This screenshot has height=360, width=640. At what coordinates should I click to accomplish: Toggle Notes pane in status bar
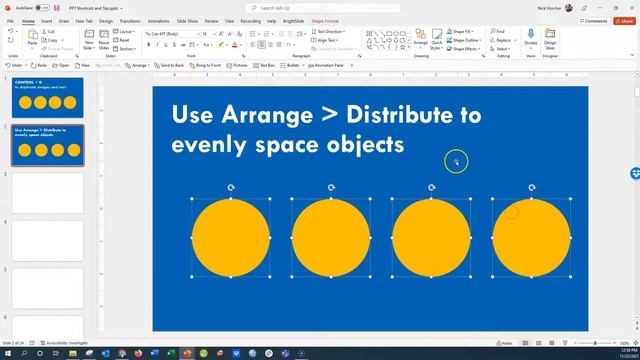click(504, 343)
